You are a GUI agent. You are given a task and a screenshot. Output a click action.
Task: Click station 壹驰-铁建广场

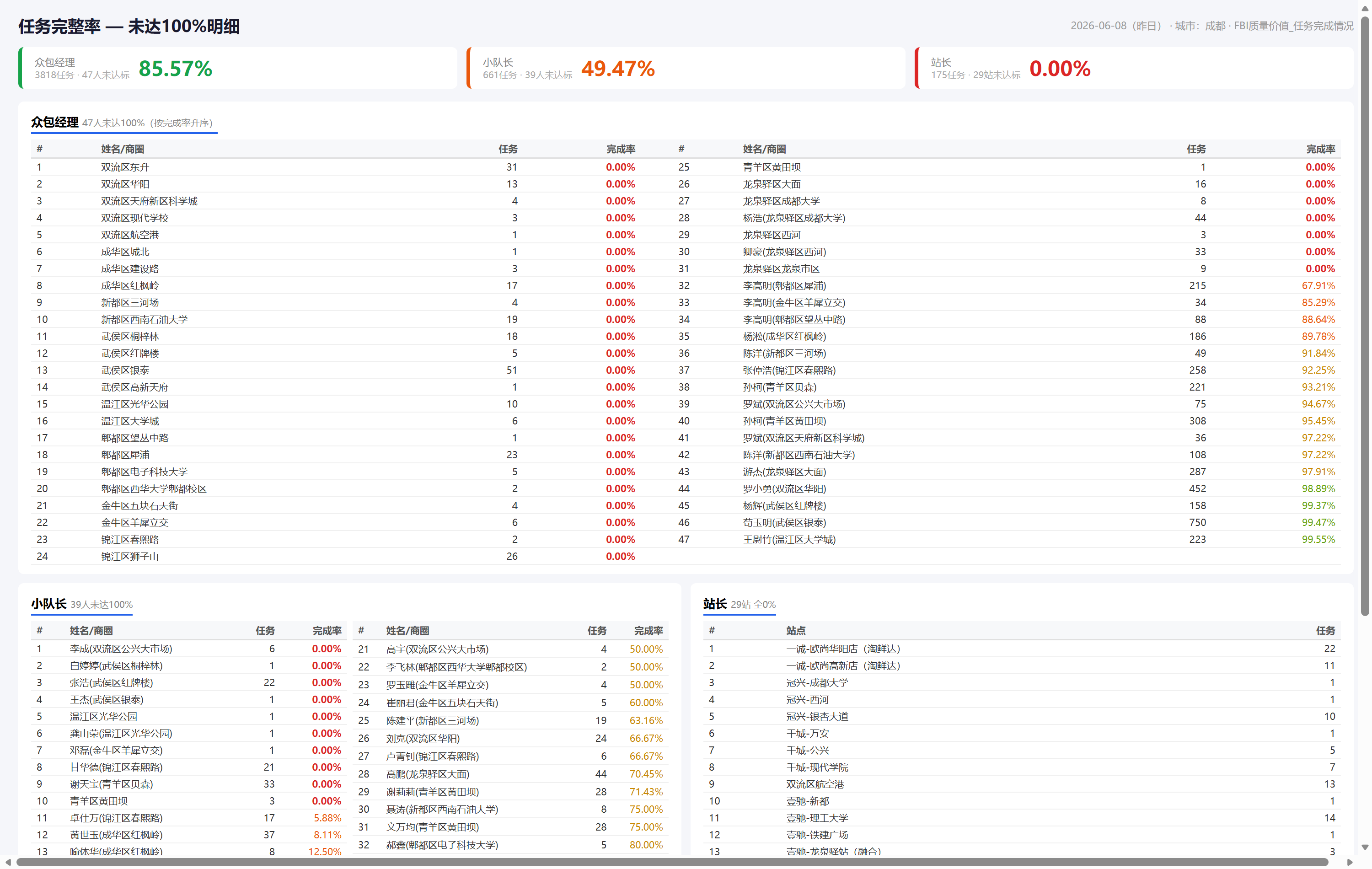pos(817,835)
